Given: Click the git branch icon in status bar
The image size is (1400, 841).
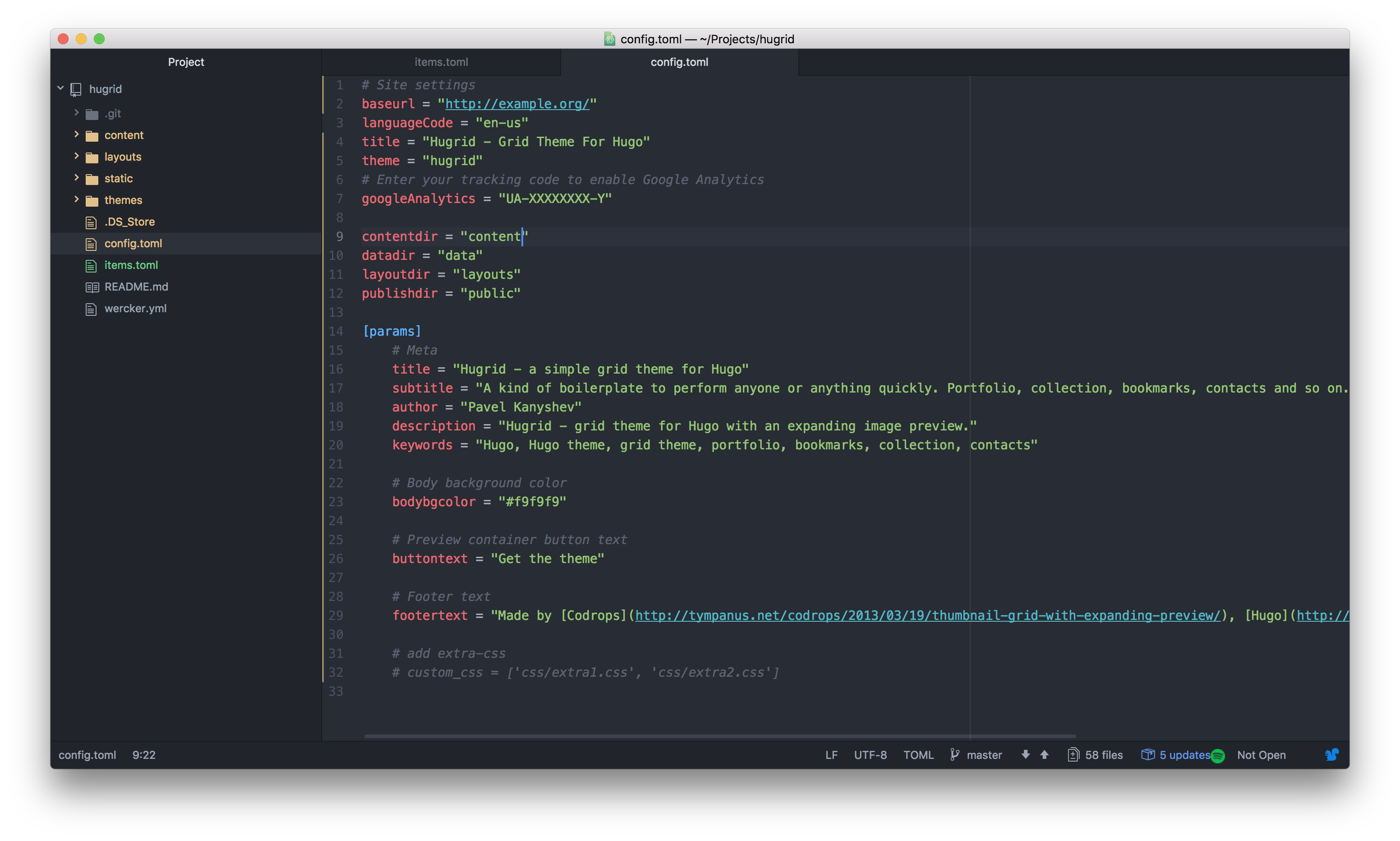Looking at the screenshot, I should coord(955,755).
